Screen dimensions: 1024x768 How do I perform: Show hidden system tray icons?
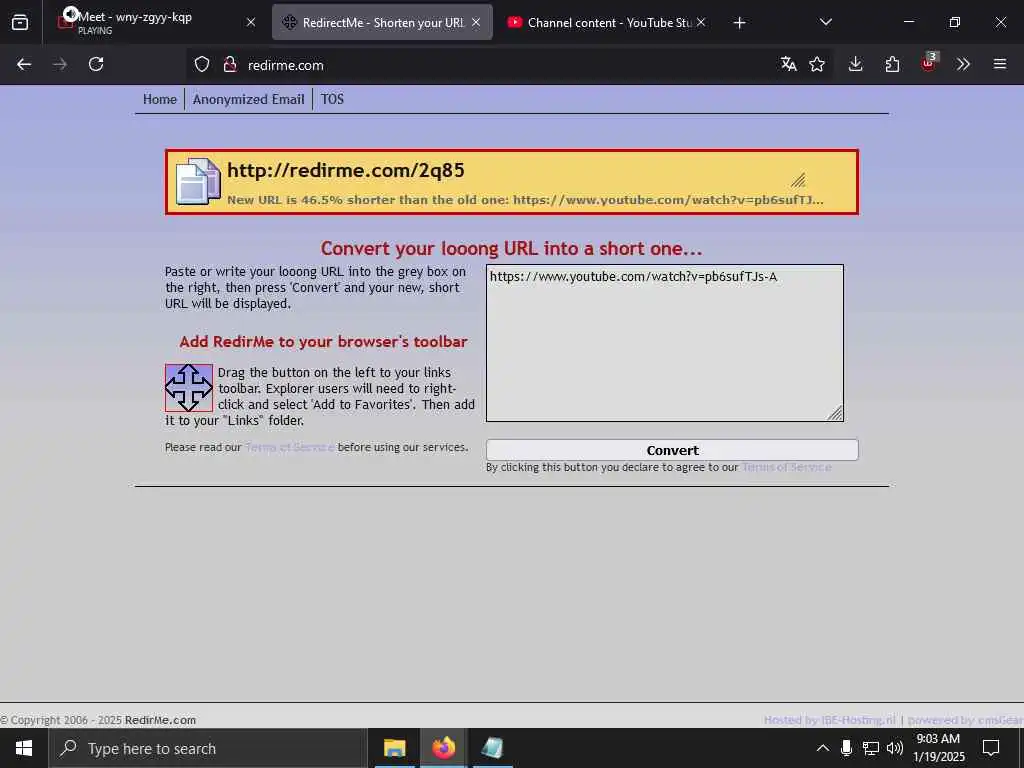point(823,748)
